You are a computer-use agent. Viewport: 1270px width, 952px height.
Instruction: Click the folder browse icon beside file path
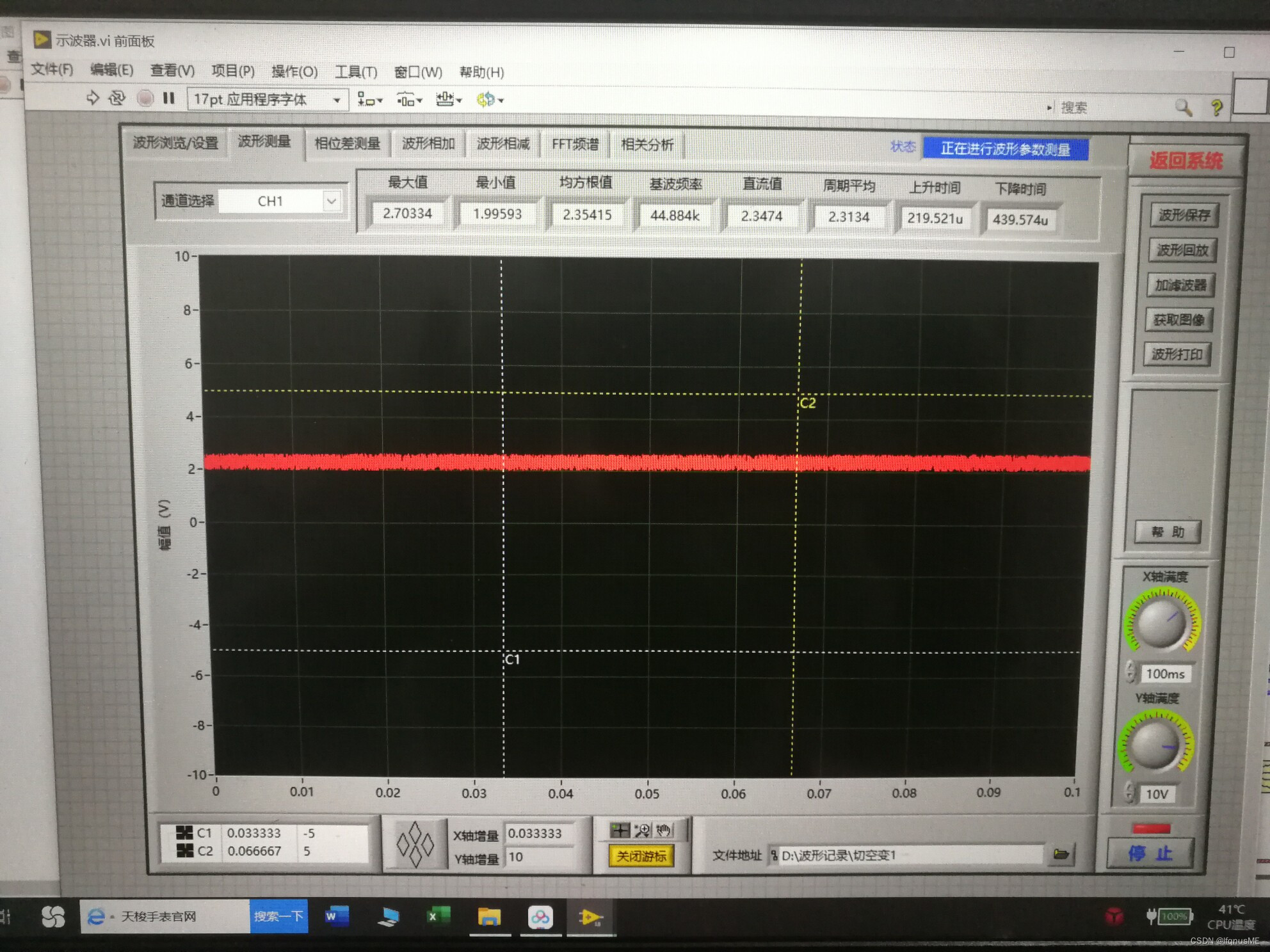(x=1061, y=854)
